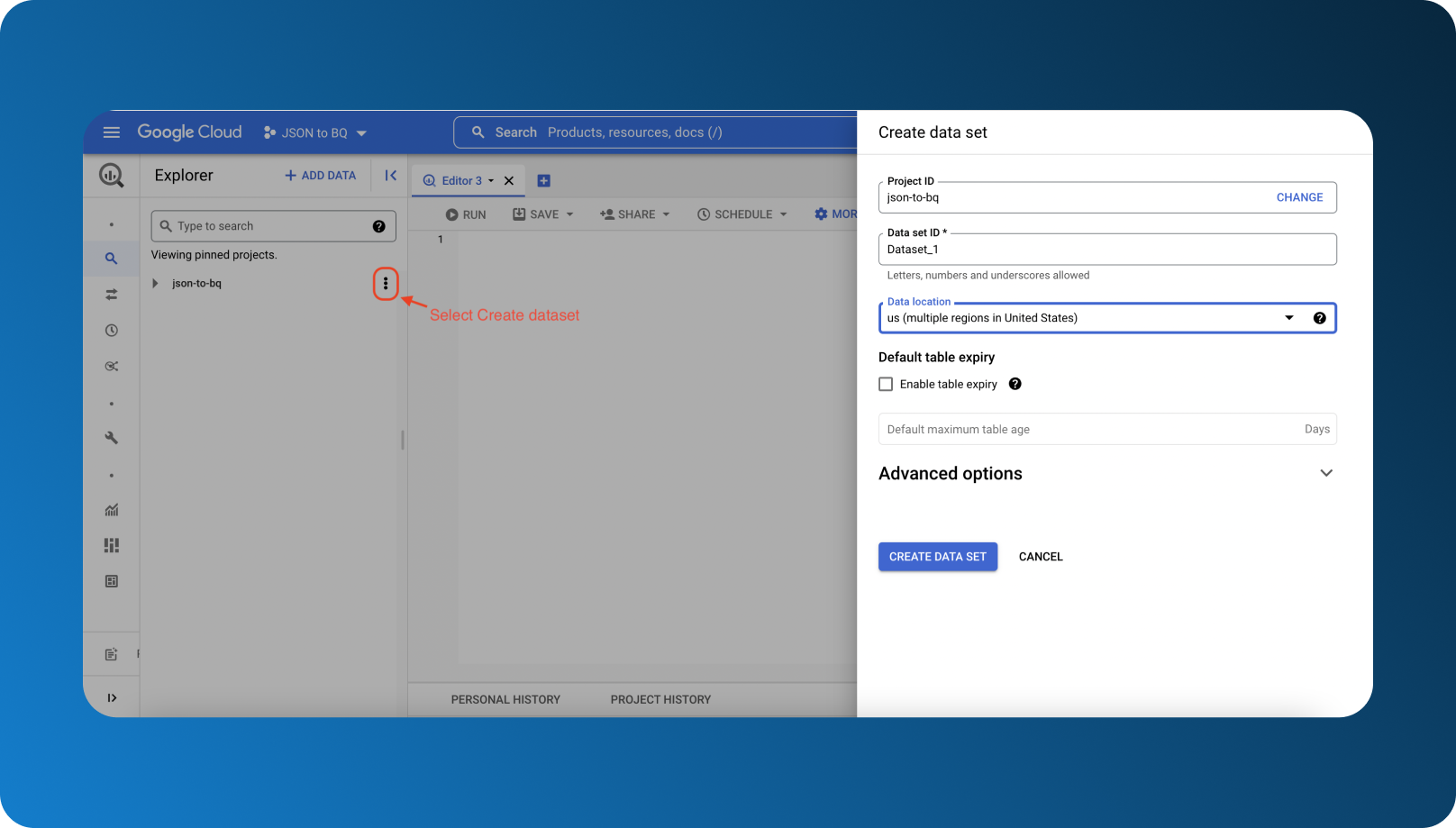Switch to the Project History tab
This screenshot has width=1456, height=828.
tap(660, 699)
